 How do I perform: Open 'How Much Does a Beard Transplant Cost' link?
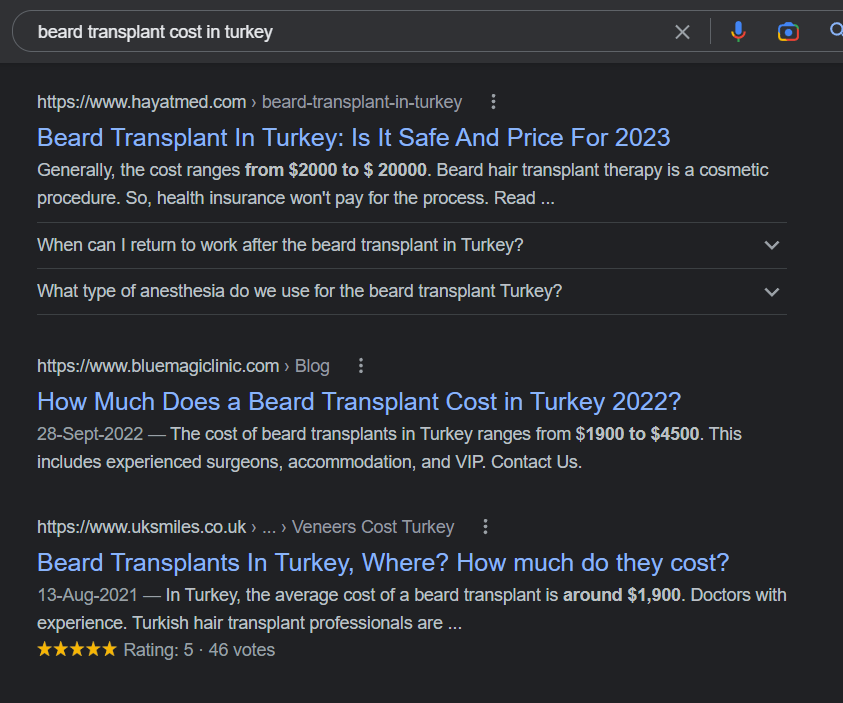tap(359, 401)
